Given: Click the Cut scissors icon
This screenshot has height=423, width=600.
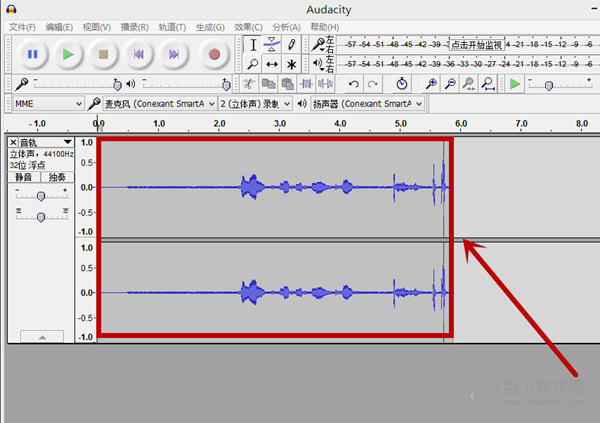Looking at the screenshot, I should pyautogui.click(x=249, y=84).
